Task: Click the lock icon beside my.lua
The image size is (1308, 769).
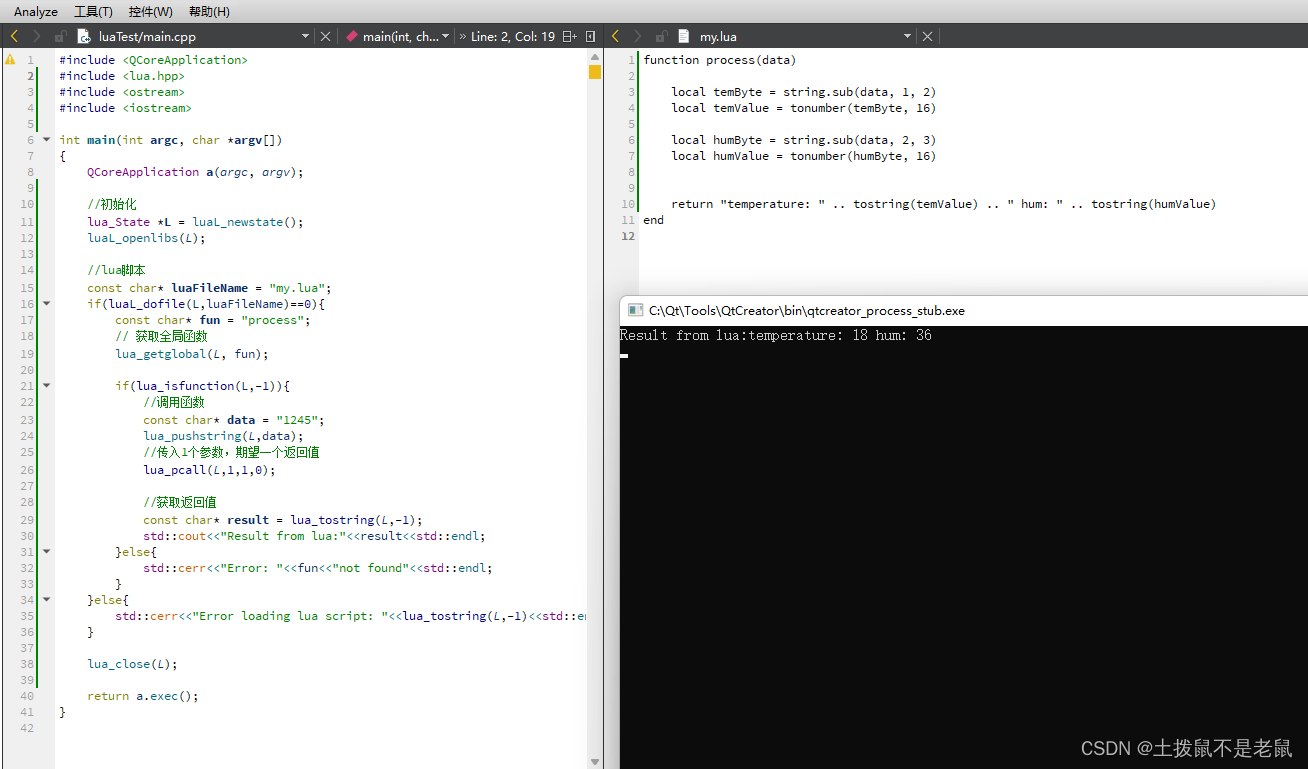Action: [x=662, y=36]
